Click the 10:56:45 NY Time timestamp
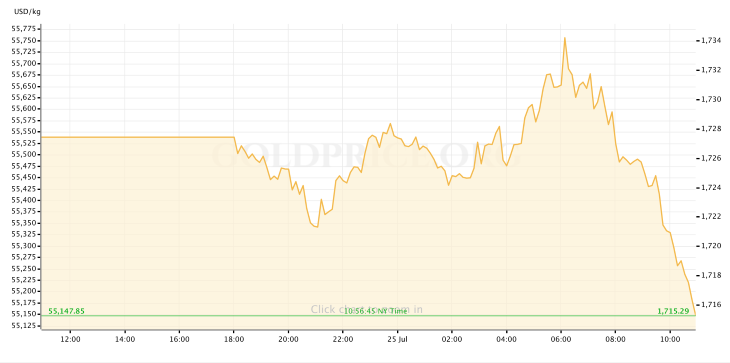Screen dimensions: 730x363 375,311
